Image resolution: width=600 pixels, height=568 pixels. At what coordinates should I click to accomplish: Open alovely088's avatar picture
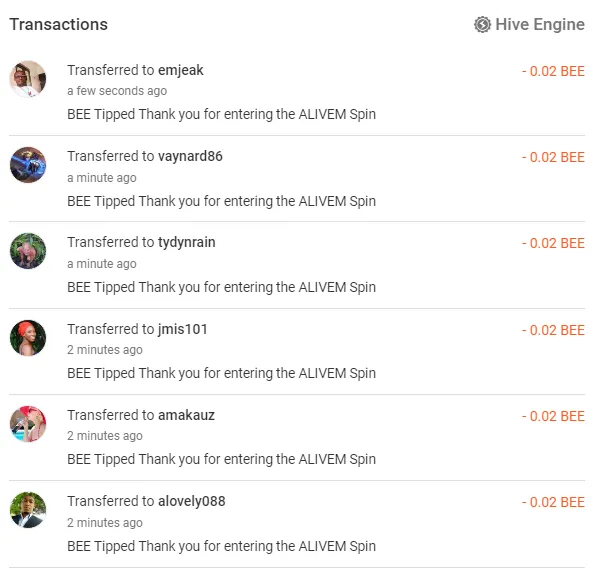(x=28, y=510)
